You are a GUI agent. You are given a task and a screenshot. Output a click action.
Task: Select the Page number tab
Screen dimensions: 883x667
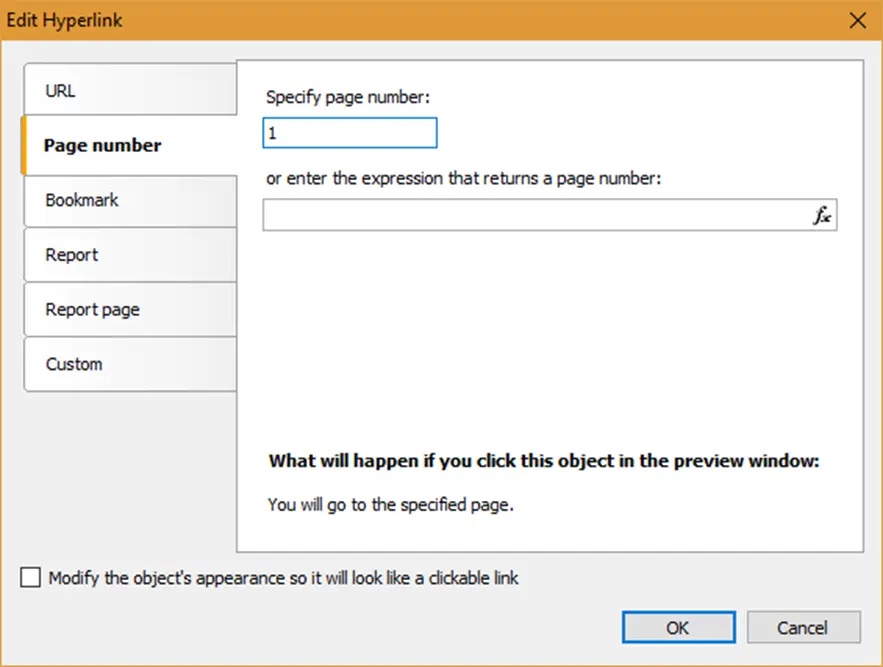[x=129, y=146]
